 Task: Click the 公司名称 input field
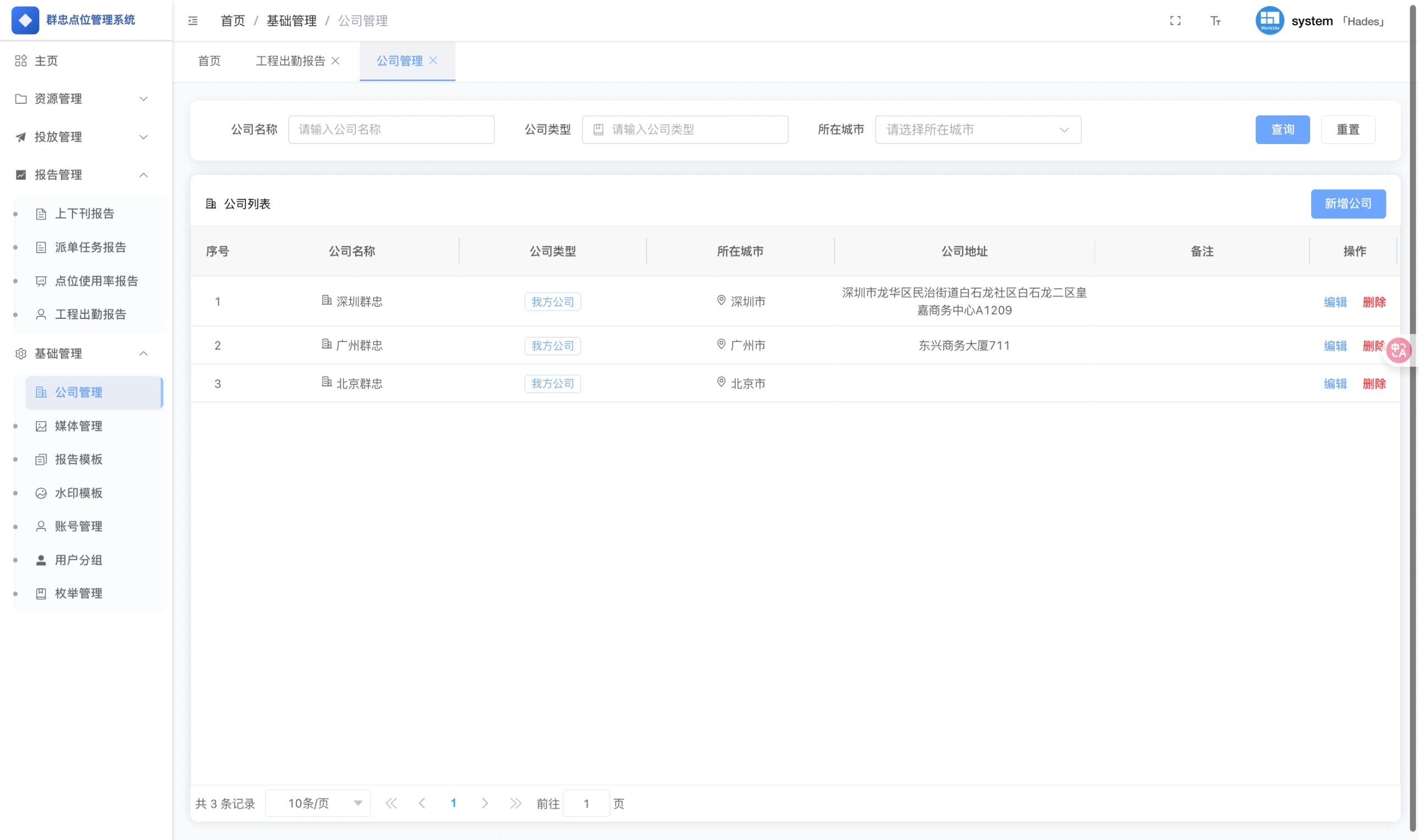(391, 130)
